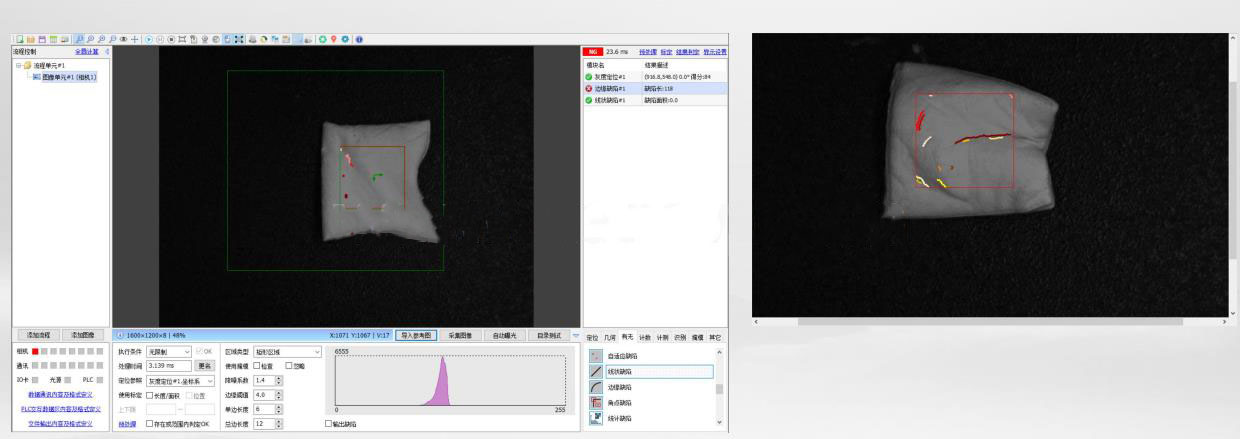This screenshot has height=439, width=1240.
Task: Click the 处理时间 field showing 3.139 ms
Action: (168, 366)
